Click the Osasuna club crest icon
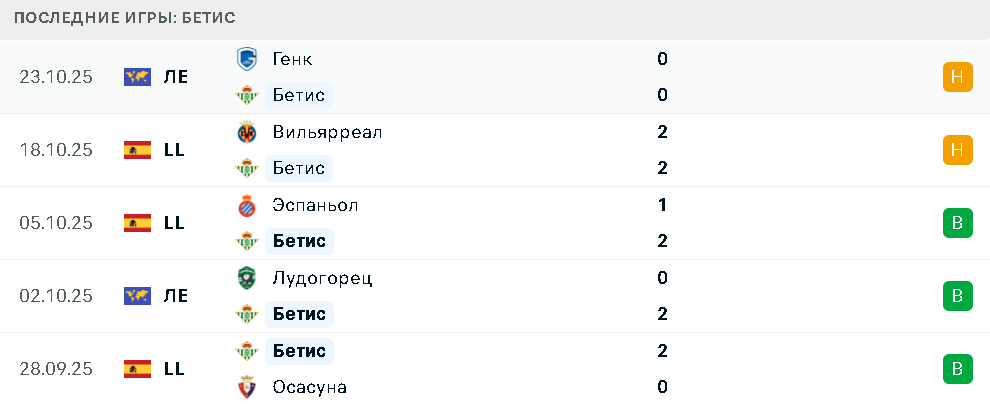Screen dimensions: 990x404 tap(246, 387)
